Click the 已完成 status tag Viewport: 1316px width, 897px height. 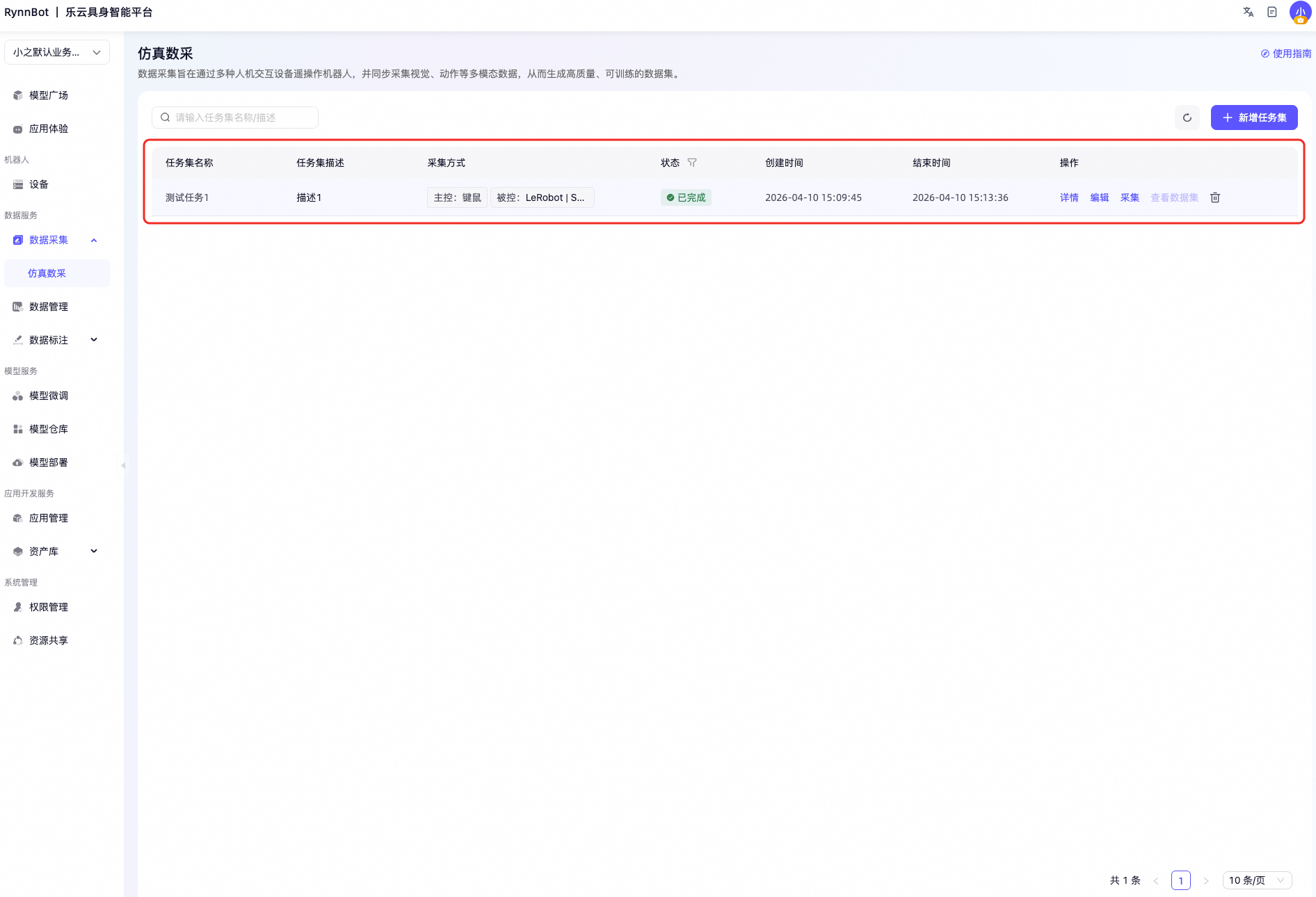[686, 197]
